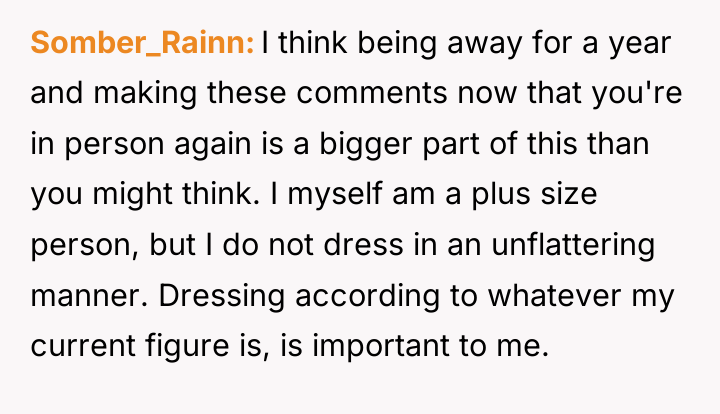Click the word "away" in the comment

[x=484, y=44]
